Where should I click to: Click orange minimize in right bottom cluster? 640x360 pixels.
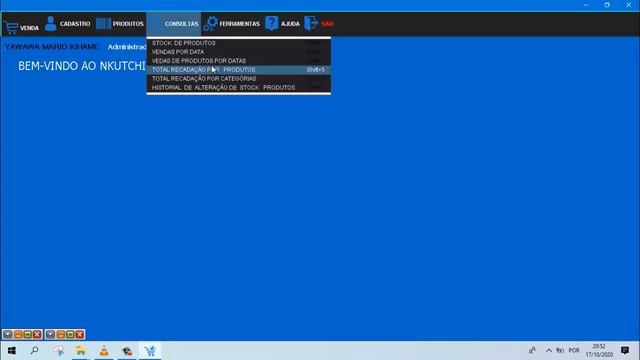coord(60,335)
